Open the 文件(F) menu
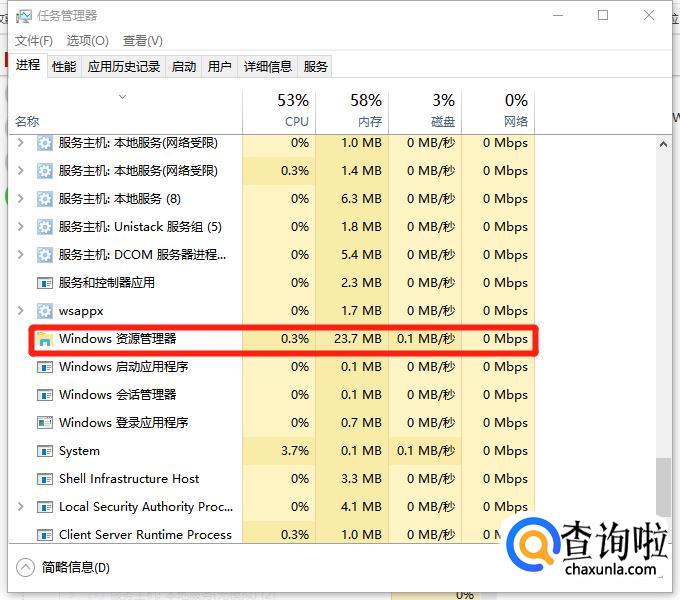The image size is (680, 600). tap(34, 41)
